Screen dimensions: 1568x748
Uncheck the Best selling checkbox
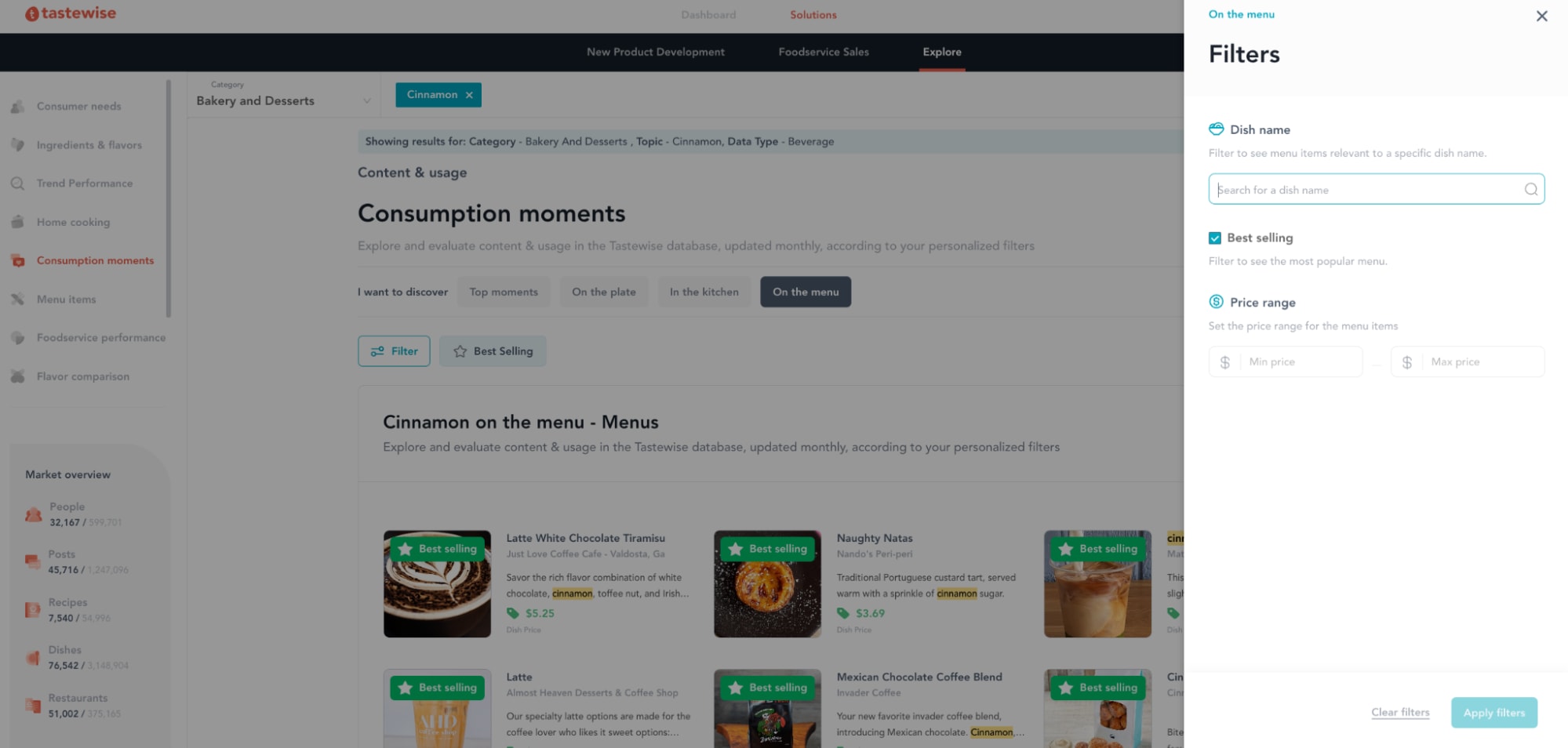click(x=1214, y=238)
